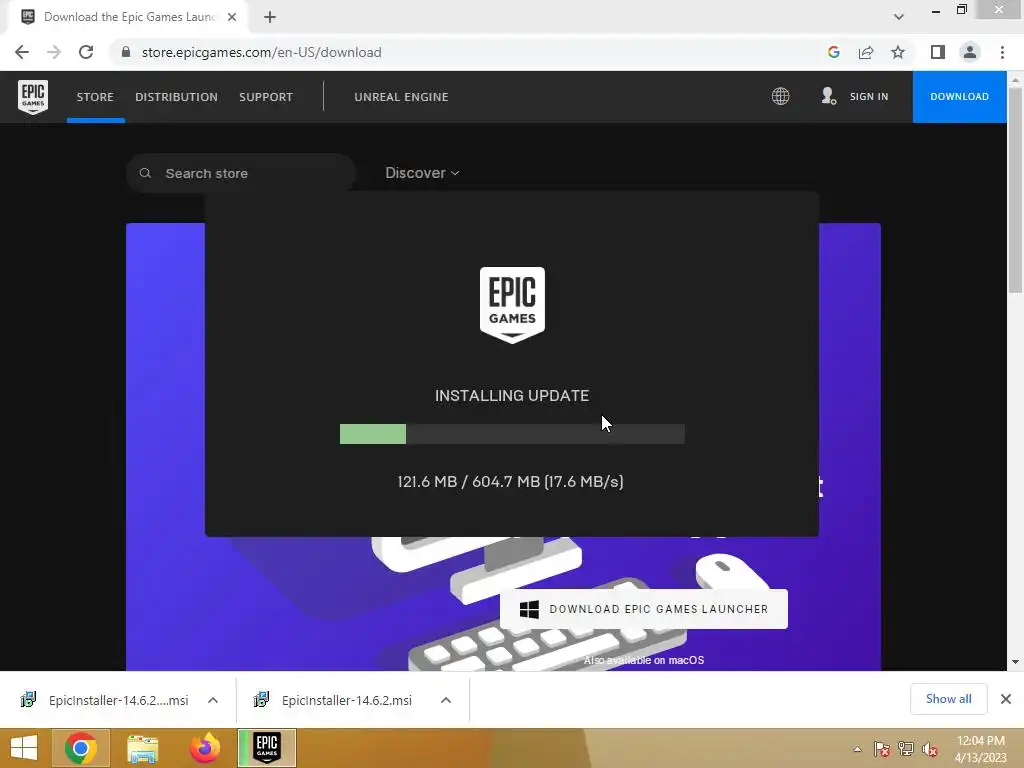Screen dimensions: 1024x768
Task: Expand the Discover dropdown
Action: coord(422,173)
